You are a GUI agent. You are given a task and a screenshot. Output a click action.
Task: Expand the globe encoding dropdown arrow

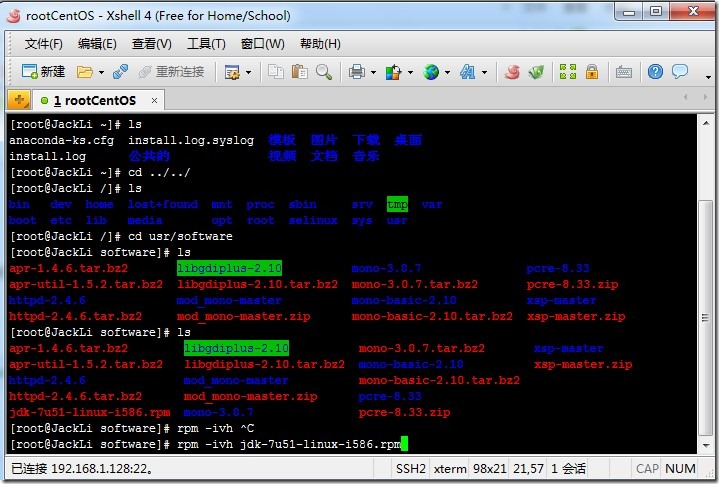click(448, 72)
